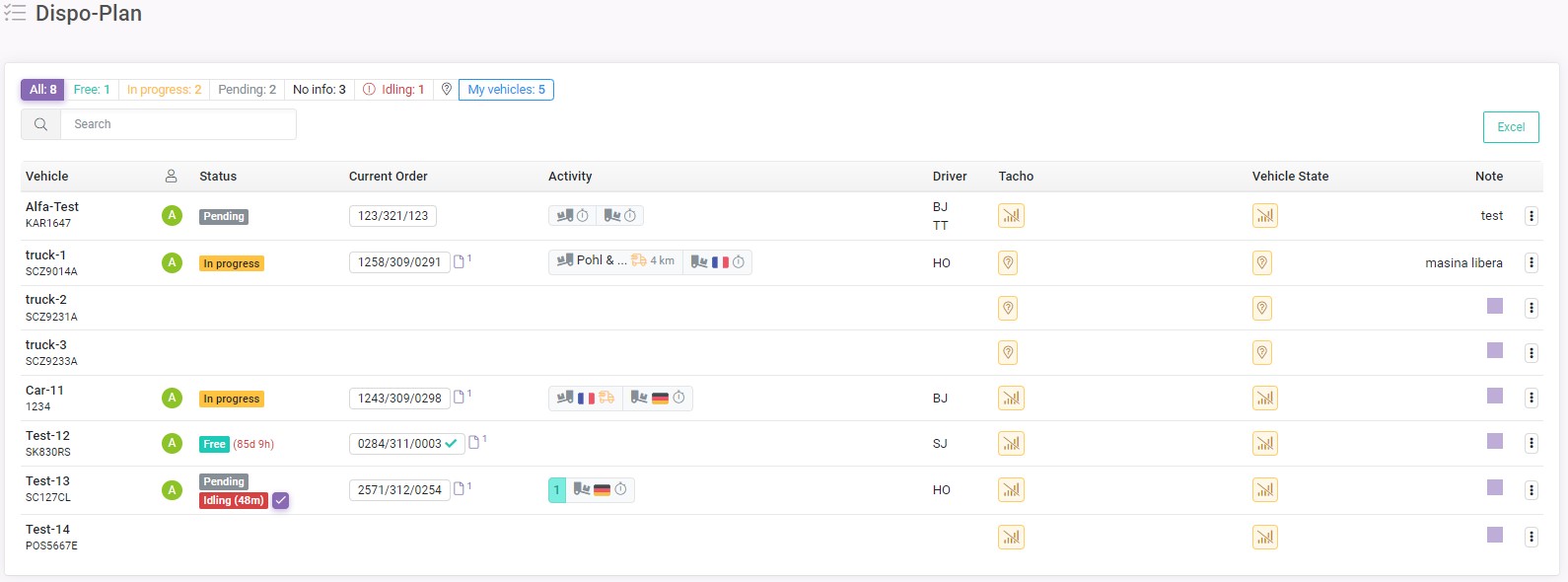Click the Pohl & ... activity chip

click(615, 261)
